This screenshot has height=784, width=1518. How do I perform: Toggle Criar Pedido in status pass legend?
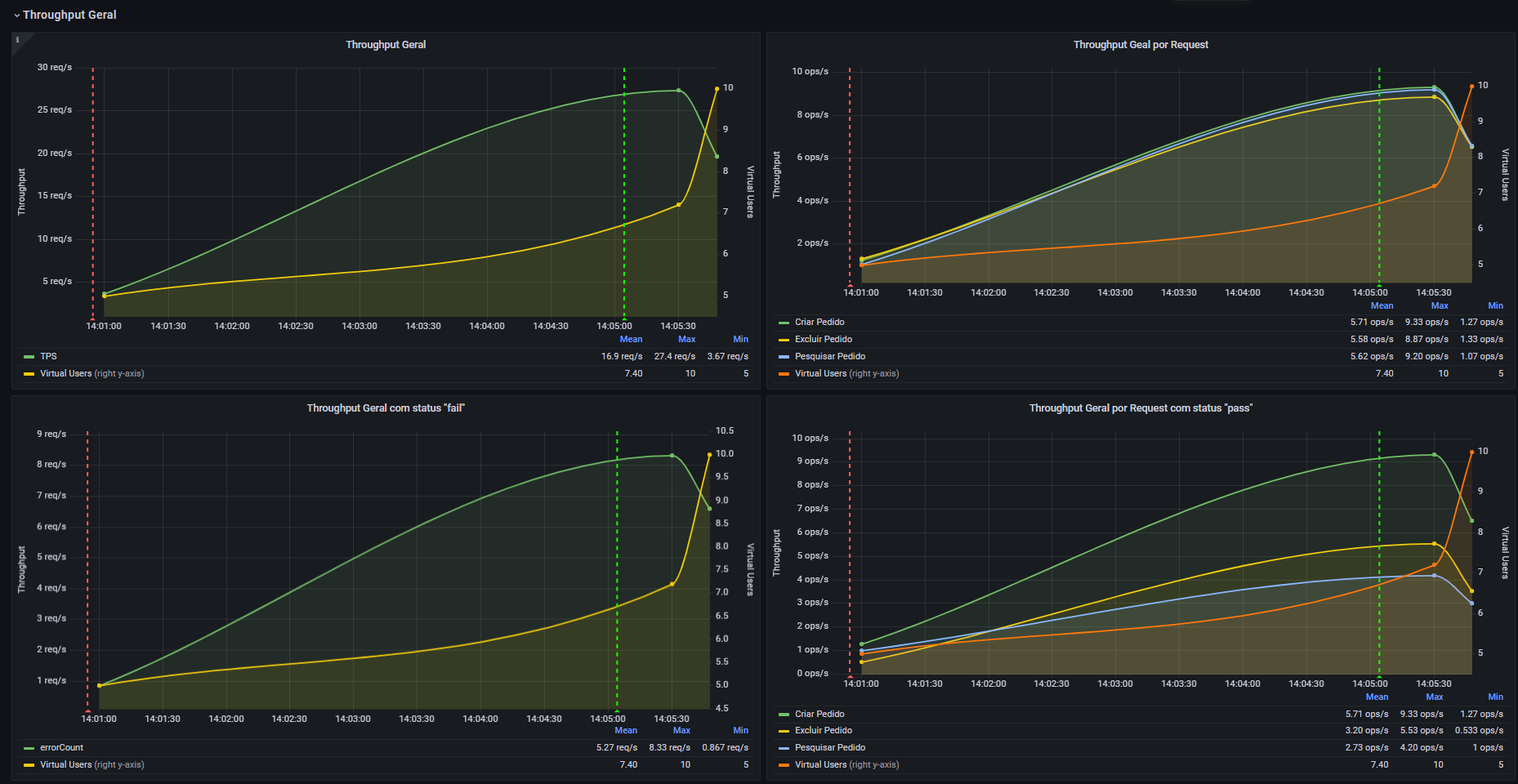(x=819, y=714)
